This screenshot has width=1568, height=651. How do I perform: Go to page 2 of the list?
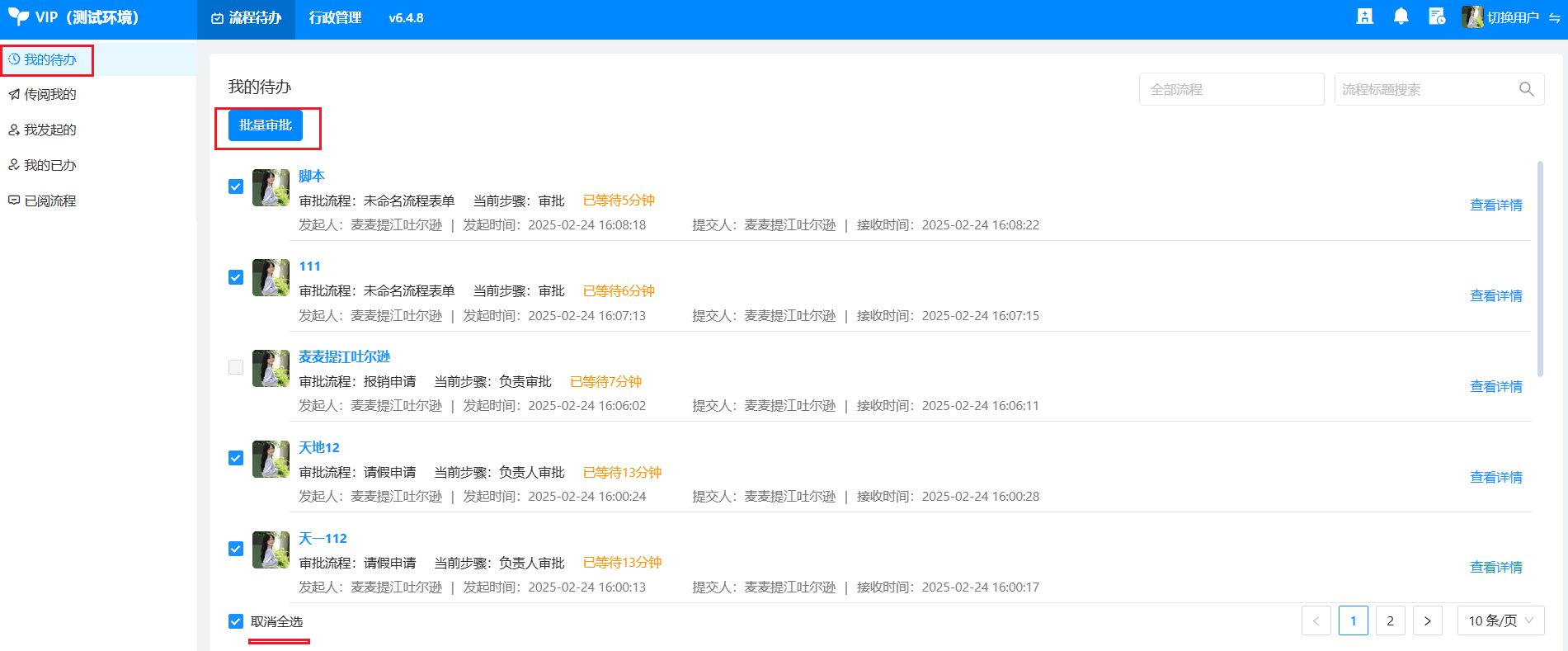point(1390,620)
